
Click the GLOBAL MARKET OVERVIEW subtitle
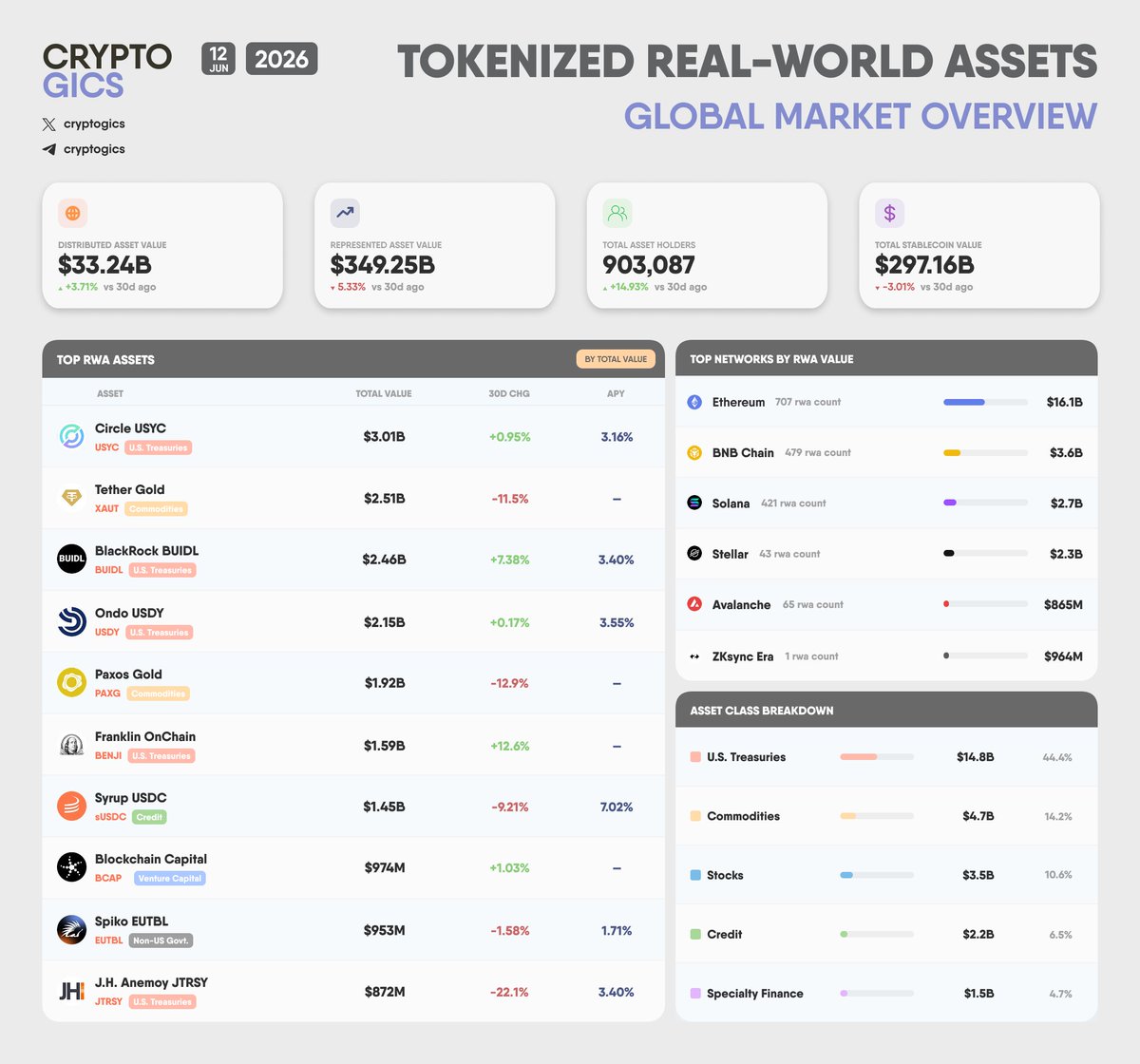click(x=861, y=116)
